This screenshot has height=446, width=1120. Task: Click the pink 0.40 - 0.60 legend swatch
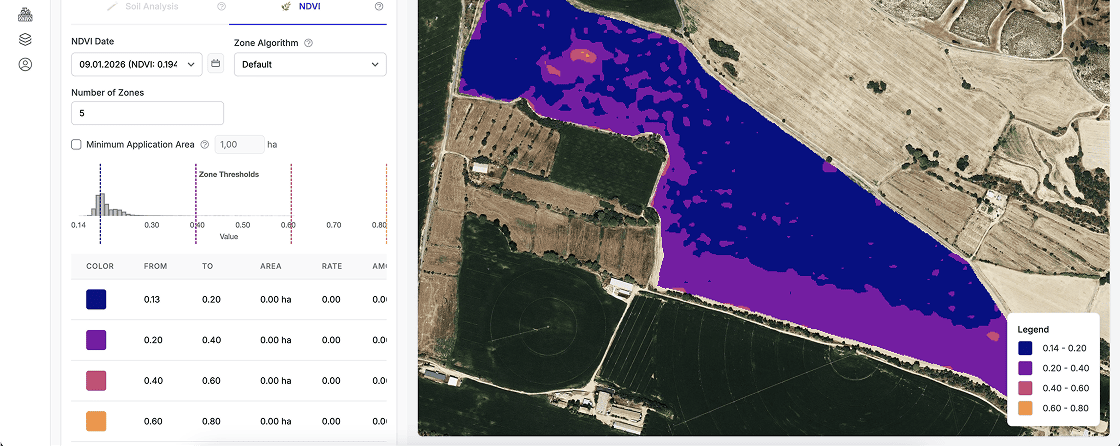tap(1025, 388)
